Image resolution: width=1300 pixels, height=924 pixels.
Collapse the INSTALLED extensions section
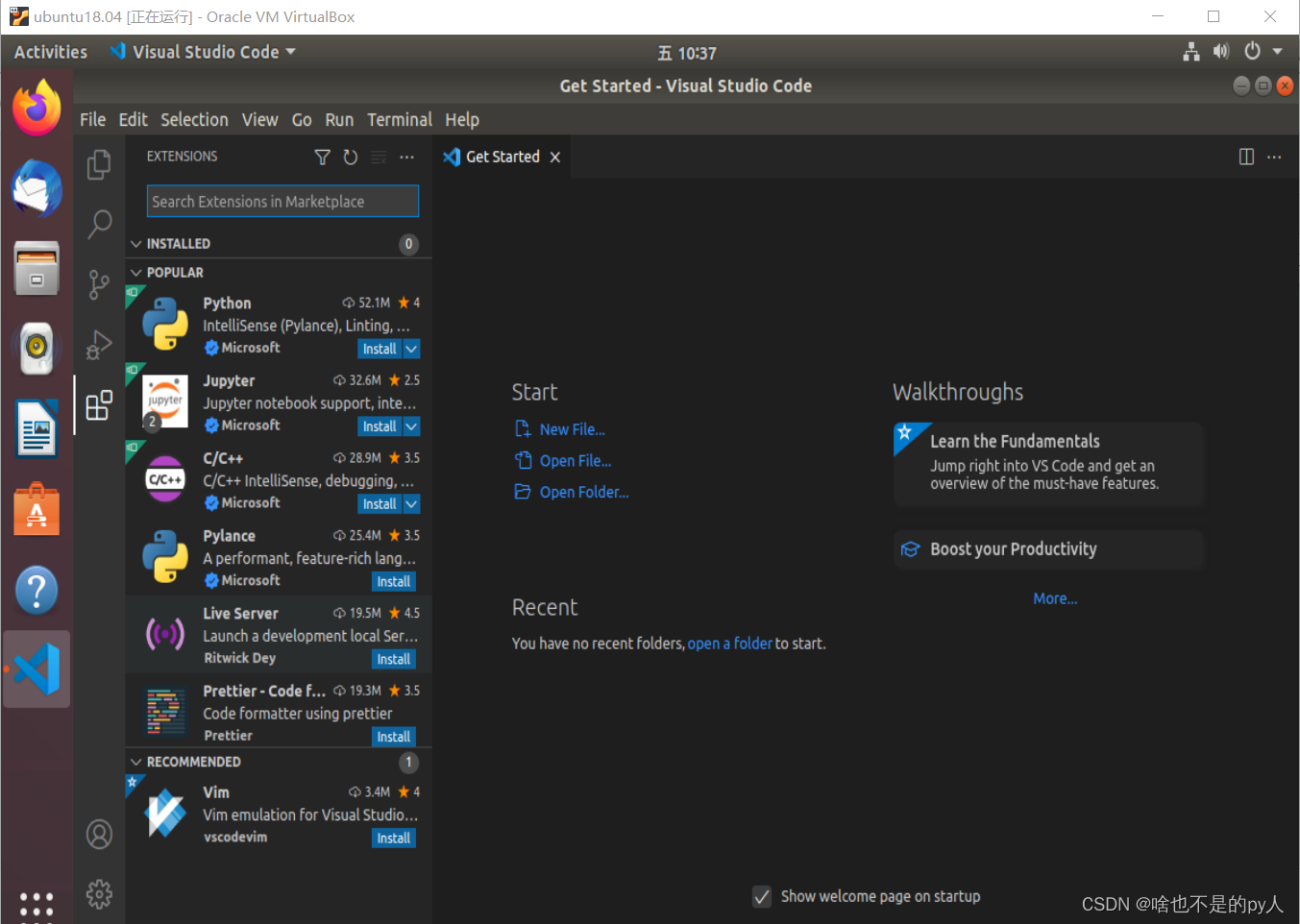point(135,244)
